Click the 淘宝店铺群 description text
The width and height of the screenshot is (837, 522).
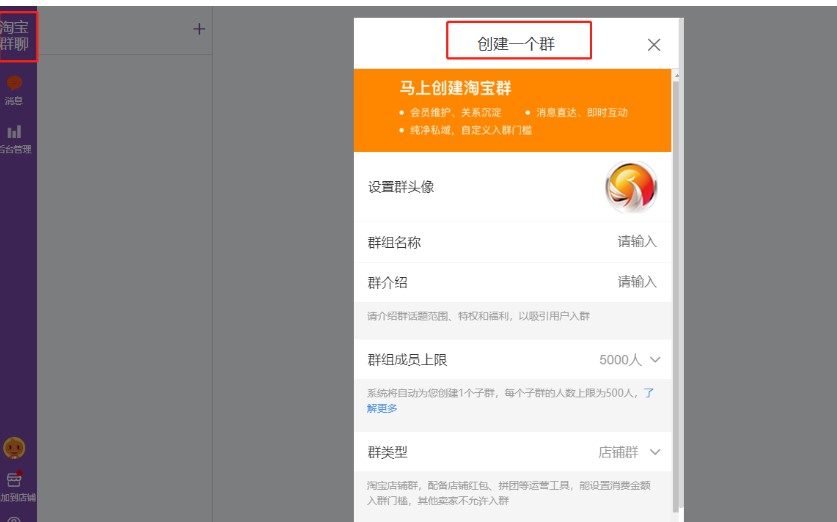pyautogui.click(x=509, y=493)
